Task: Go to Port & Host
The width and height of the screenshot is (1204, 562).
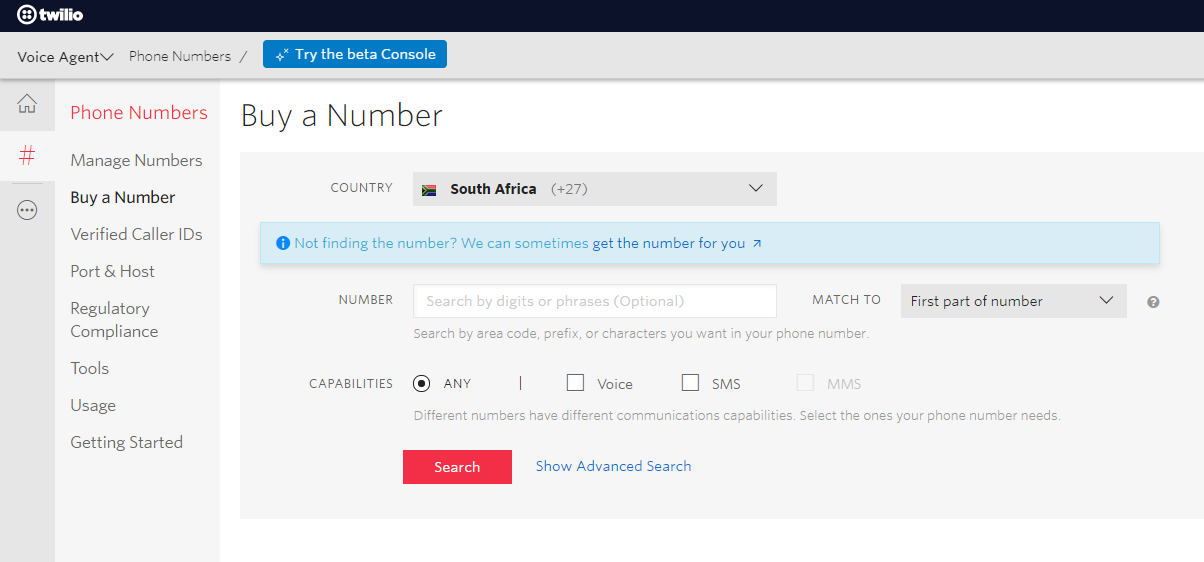Action: coord(112,271)
